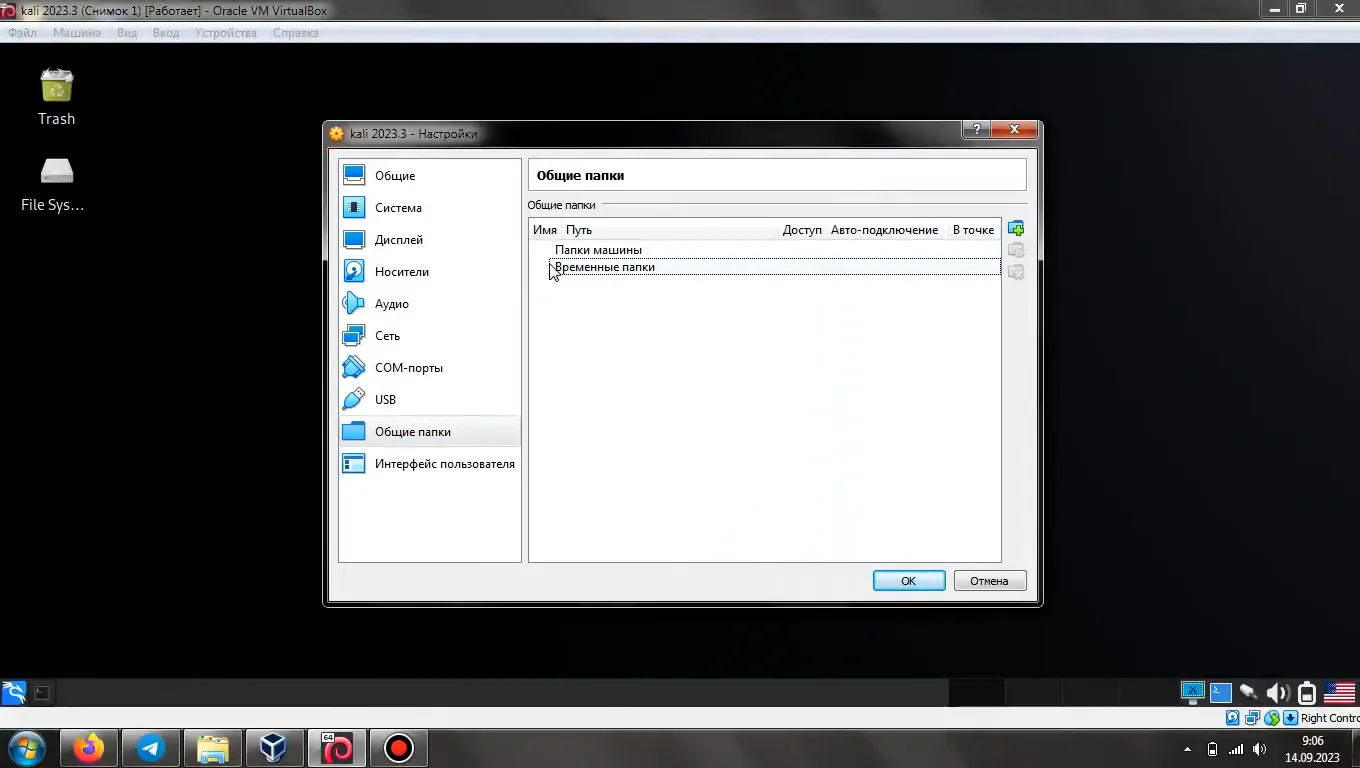The height and width of the screenshot is (768, 1360).
Task: Open the Ввод menu
Action: [166, 33]
